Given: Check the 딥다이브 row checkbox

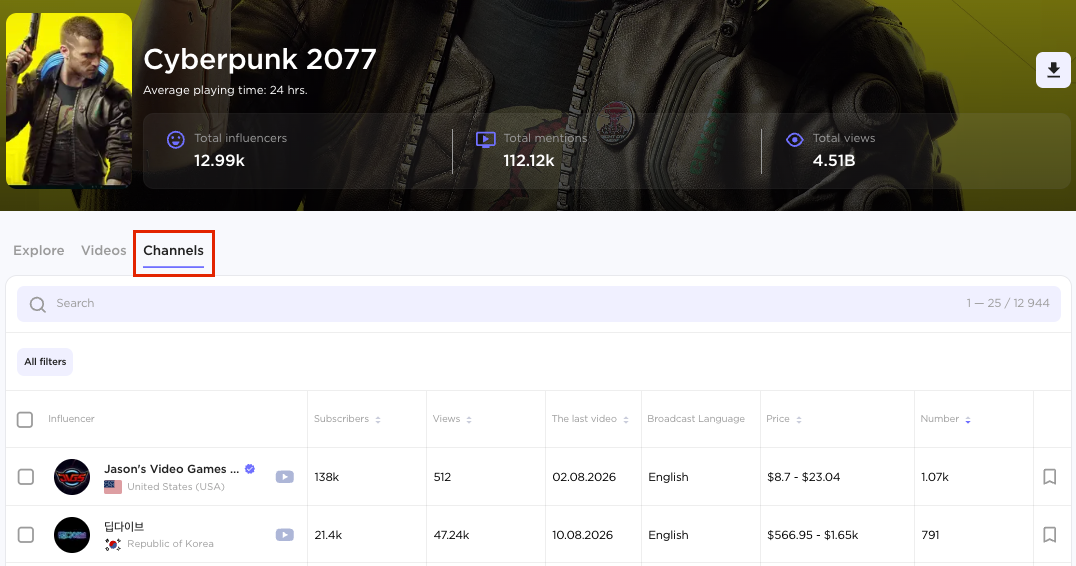Looking at the screenshot, I should click(x=25, y=534).
